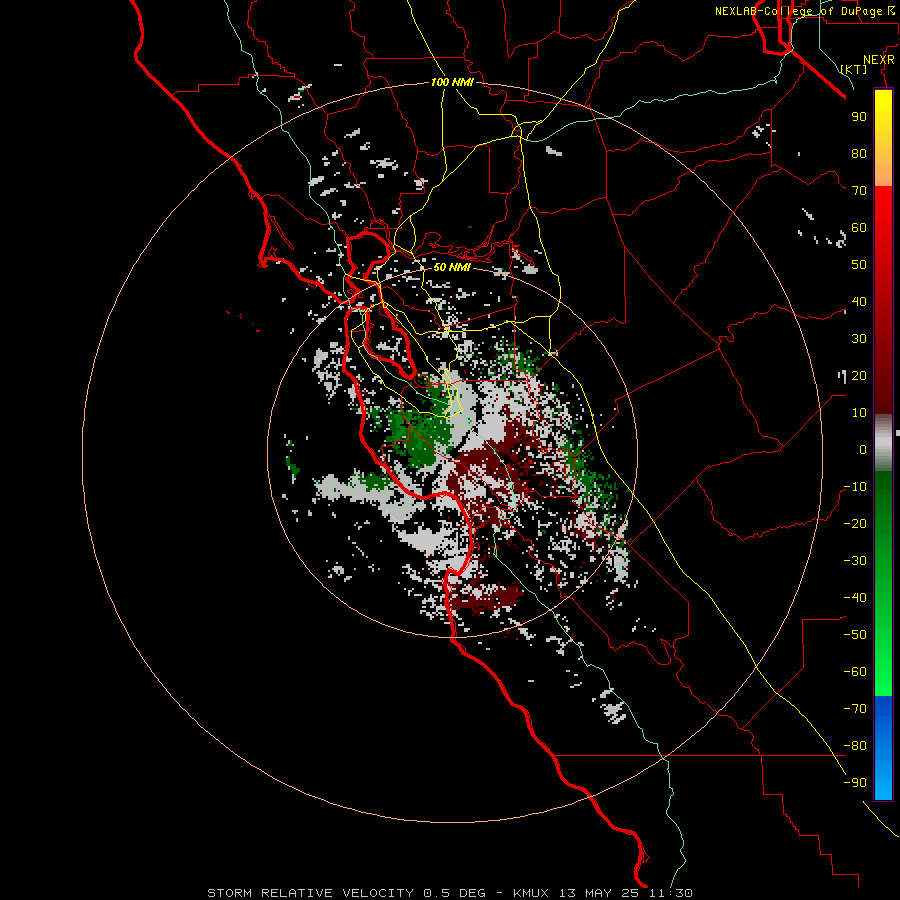Click the "100 NMI" range ring label

coord(452,82)
